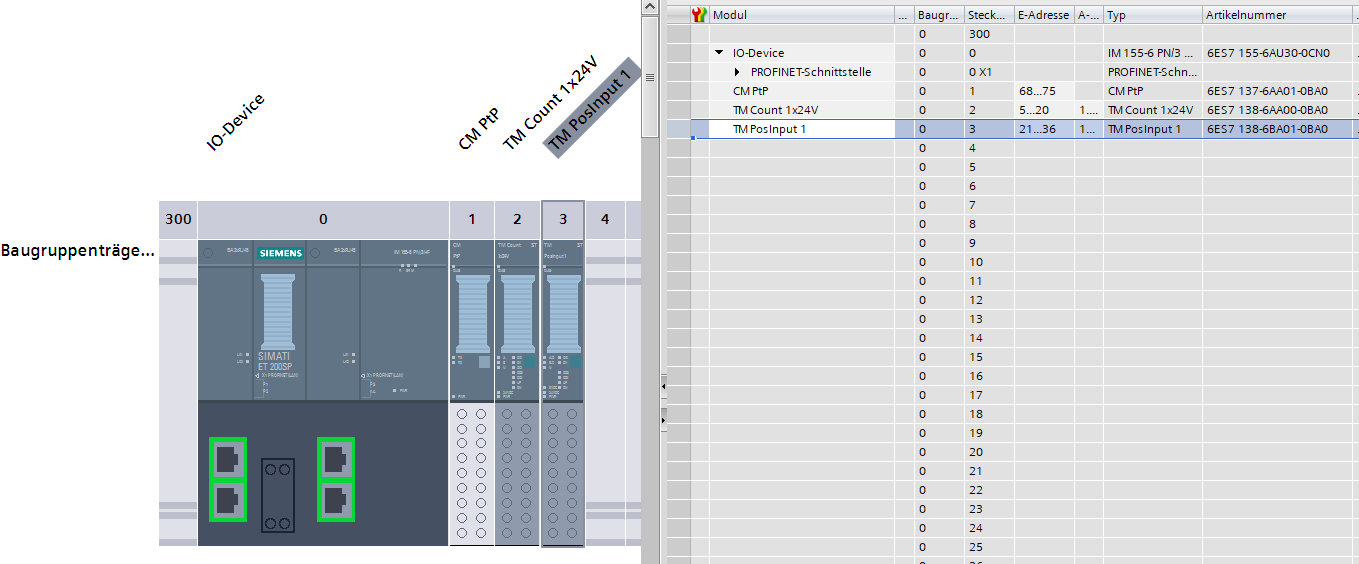Select the upper-left green Ethernet port

point(228,460)
